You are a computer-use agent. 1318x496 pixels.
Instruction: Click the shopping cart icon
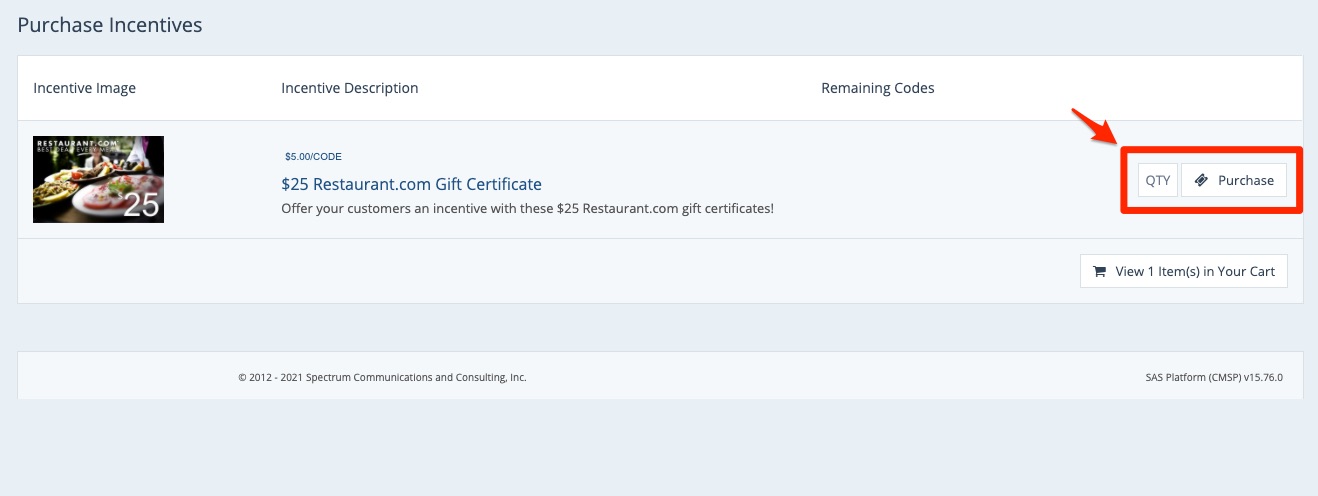coord(1099,271)
